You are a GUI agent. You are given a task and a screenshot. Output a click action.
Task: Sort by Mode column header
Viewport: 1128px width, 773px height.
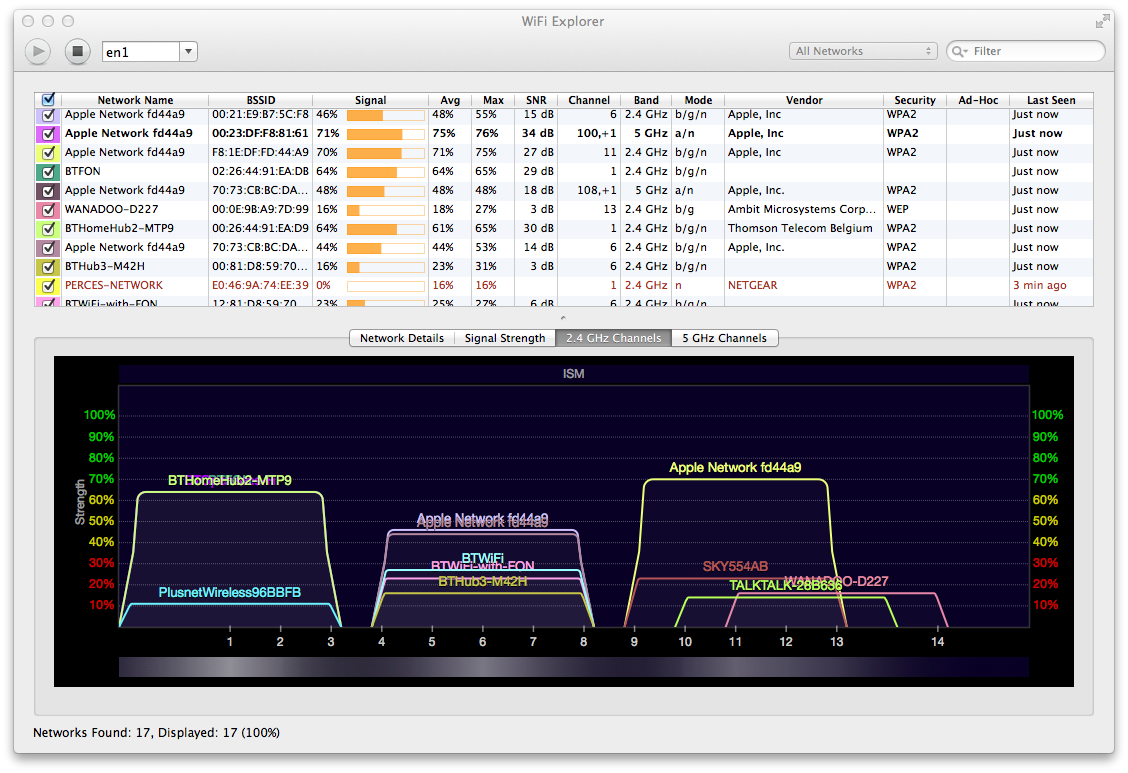point(698,100)
